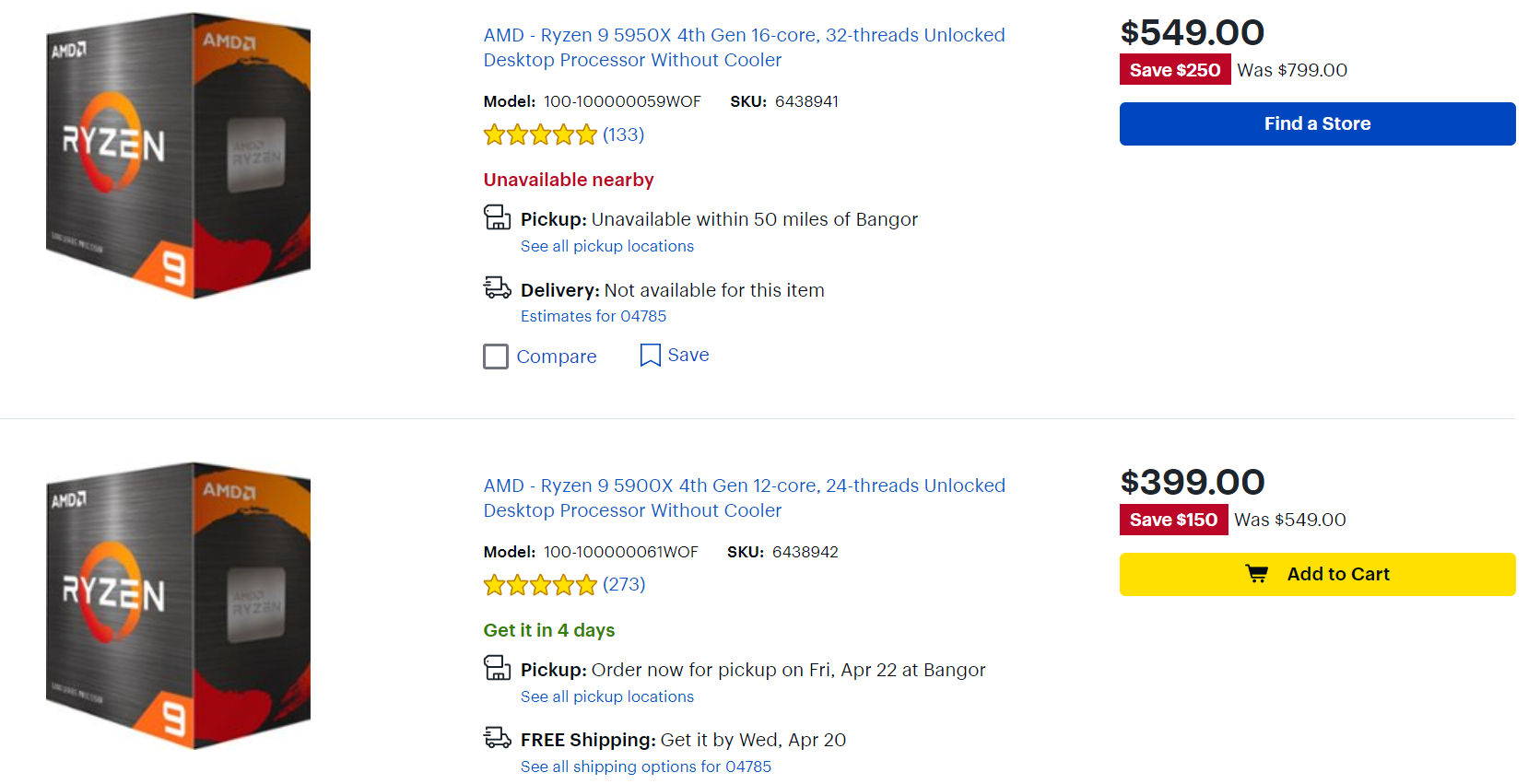Click the shopping cart icon in Add to Cart
Viewport: 1540px width, 784px height.
click(x=1256, y=574)
